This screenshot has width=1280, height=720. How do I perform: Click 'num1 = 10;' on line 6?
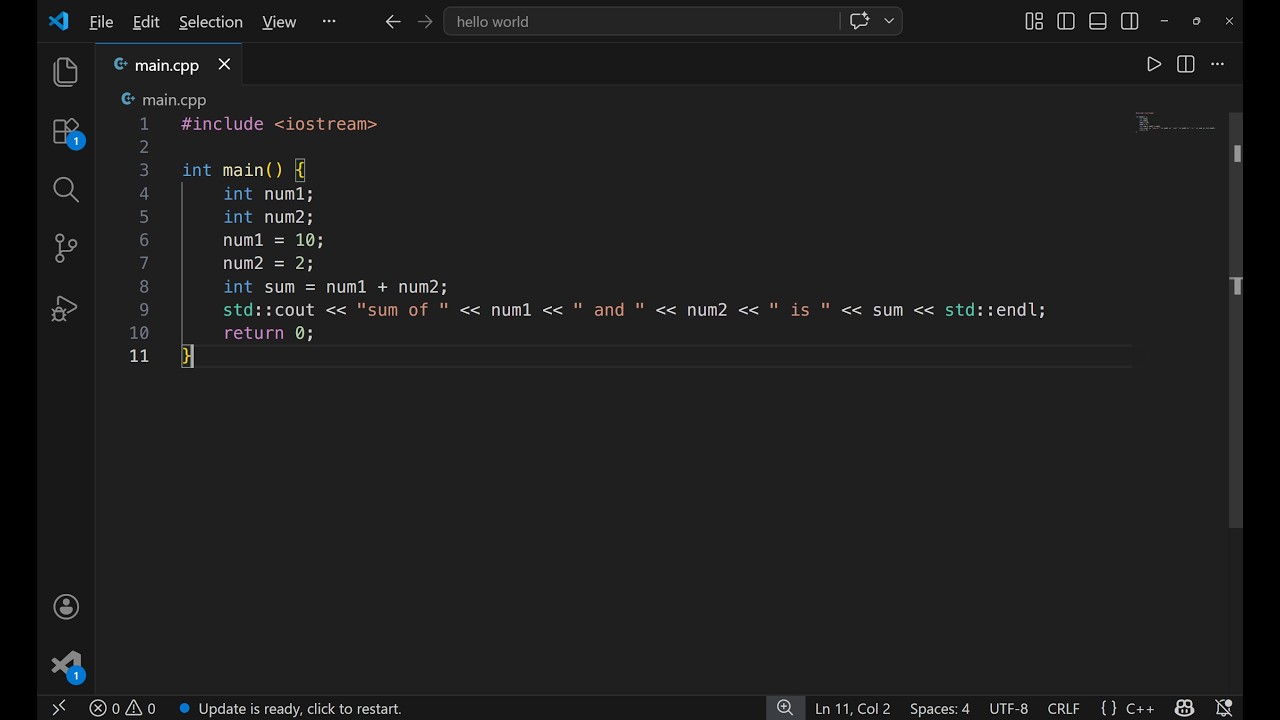pos(273,240)
